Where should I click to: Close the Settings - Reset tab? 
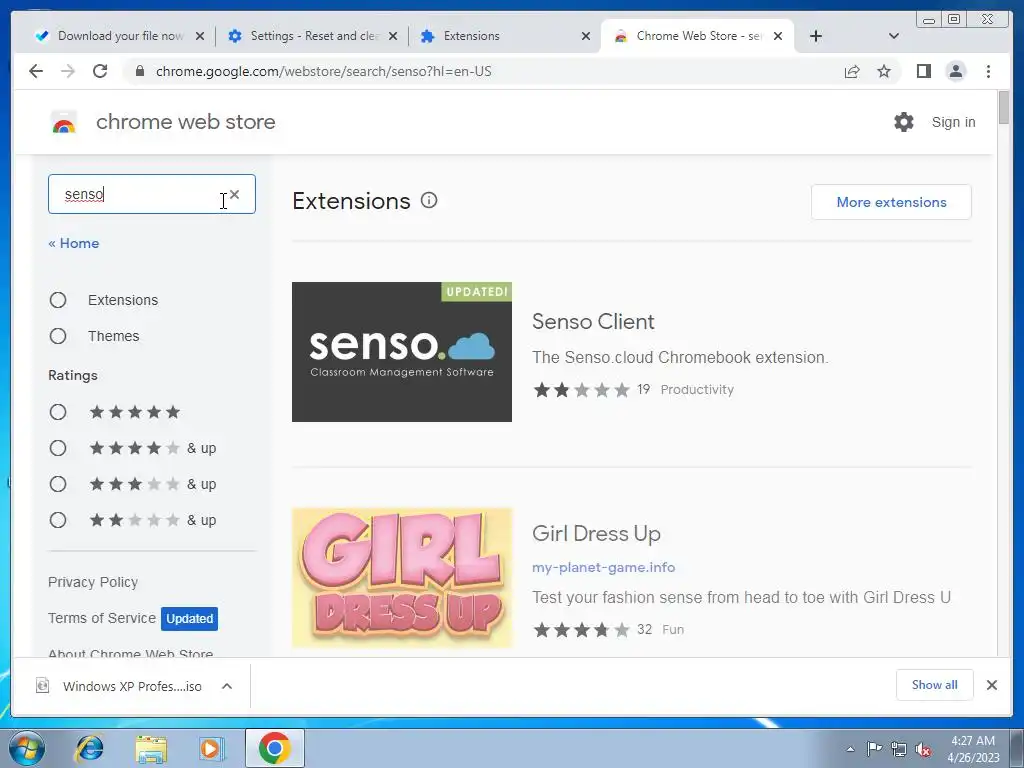coord(392,36)
